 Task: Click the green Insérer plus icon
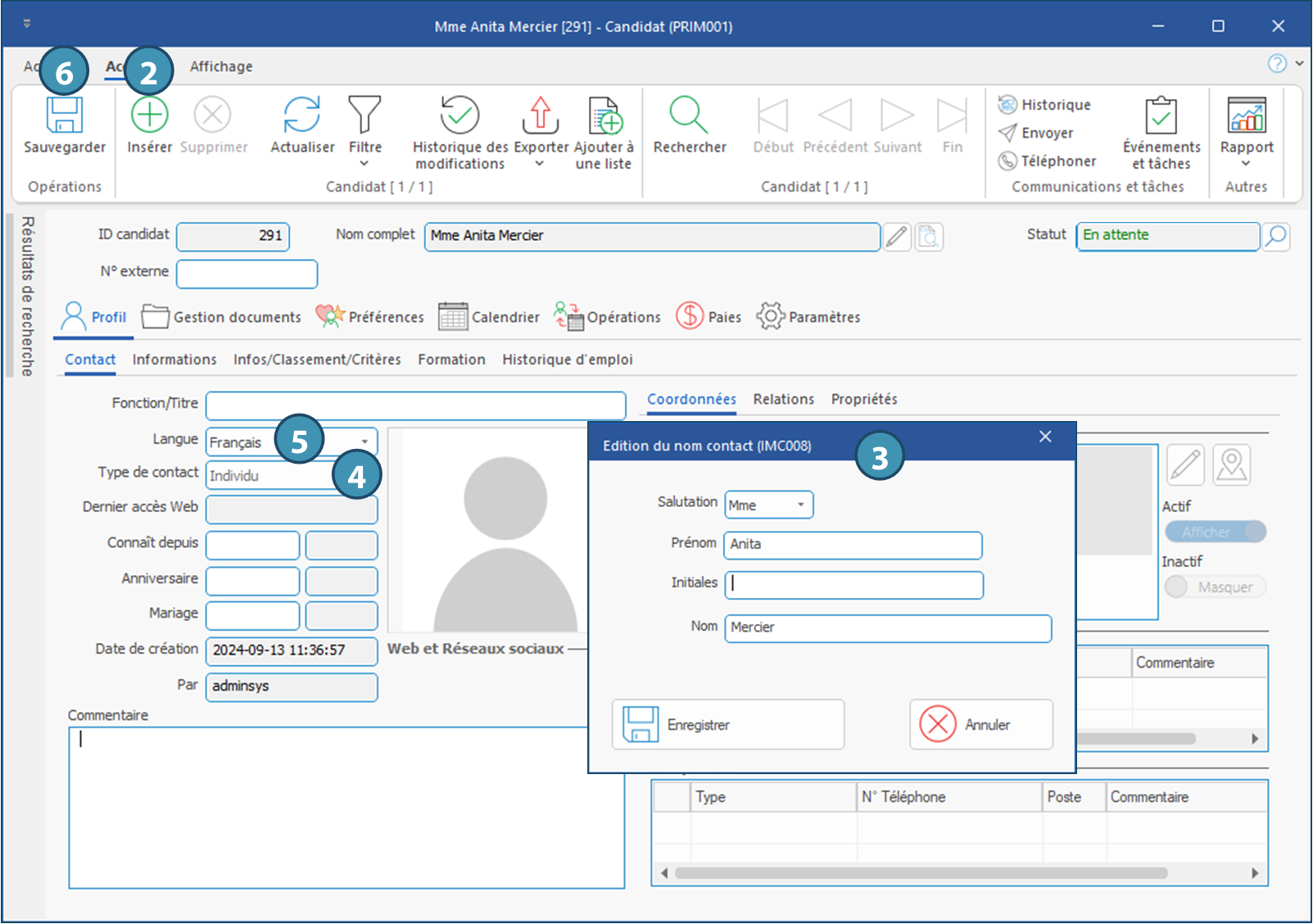tap(150, 115)
